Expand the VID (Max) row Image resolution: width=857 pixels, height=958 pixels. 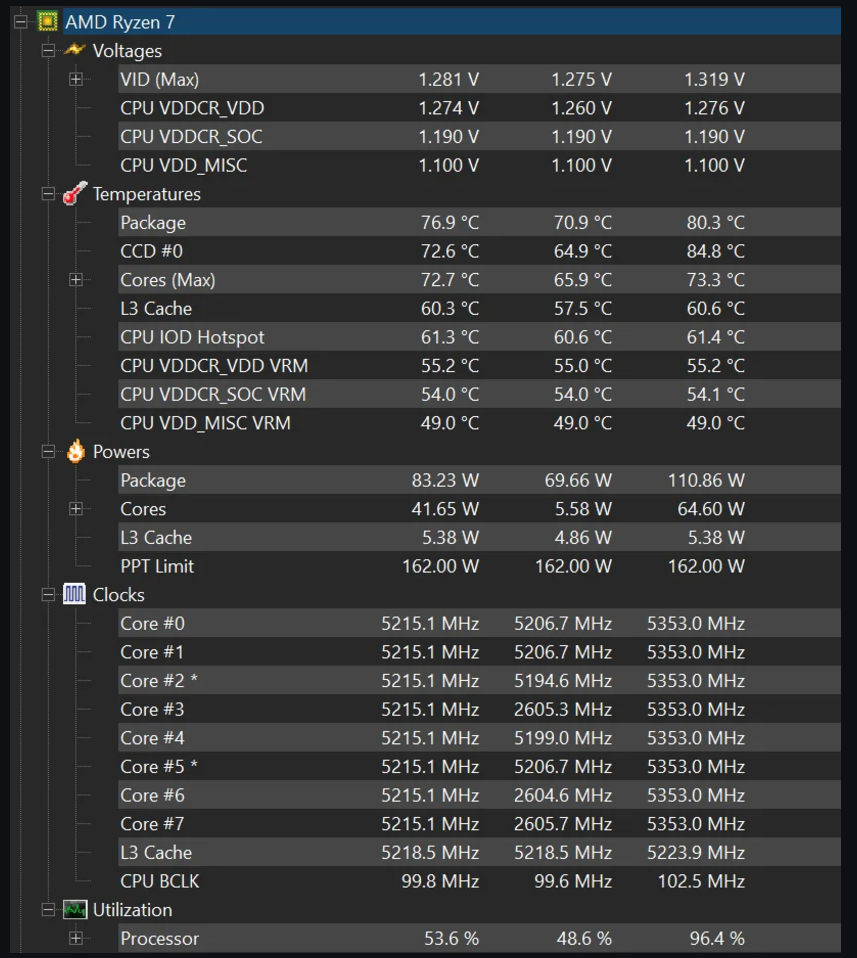pyautogui.click(x=76, y=79)
